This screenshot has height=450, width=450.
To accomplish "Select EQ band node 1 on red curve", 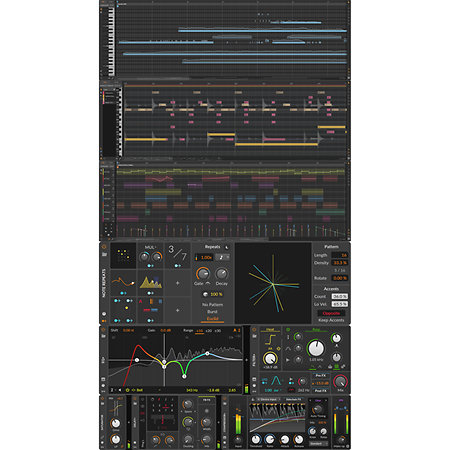I will pos(137,360).
